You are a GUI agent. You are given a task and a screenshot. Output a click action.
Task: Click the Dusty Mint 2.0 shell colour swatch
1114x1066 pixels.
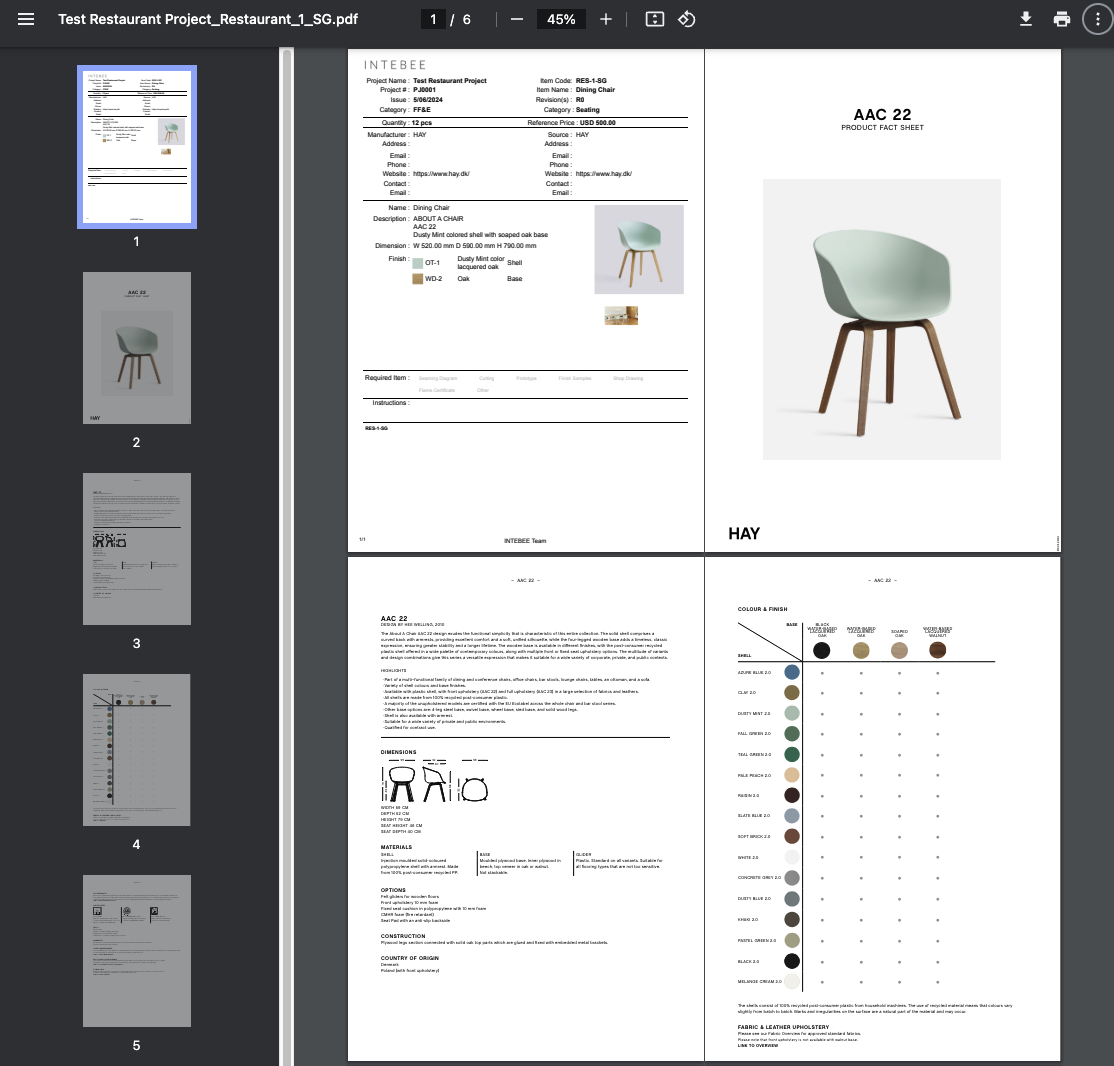(791, 713)
